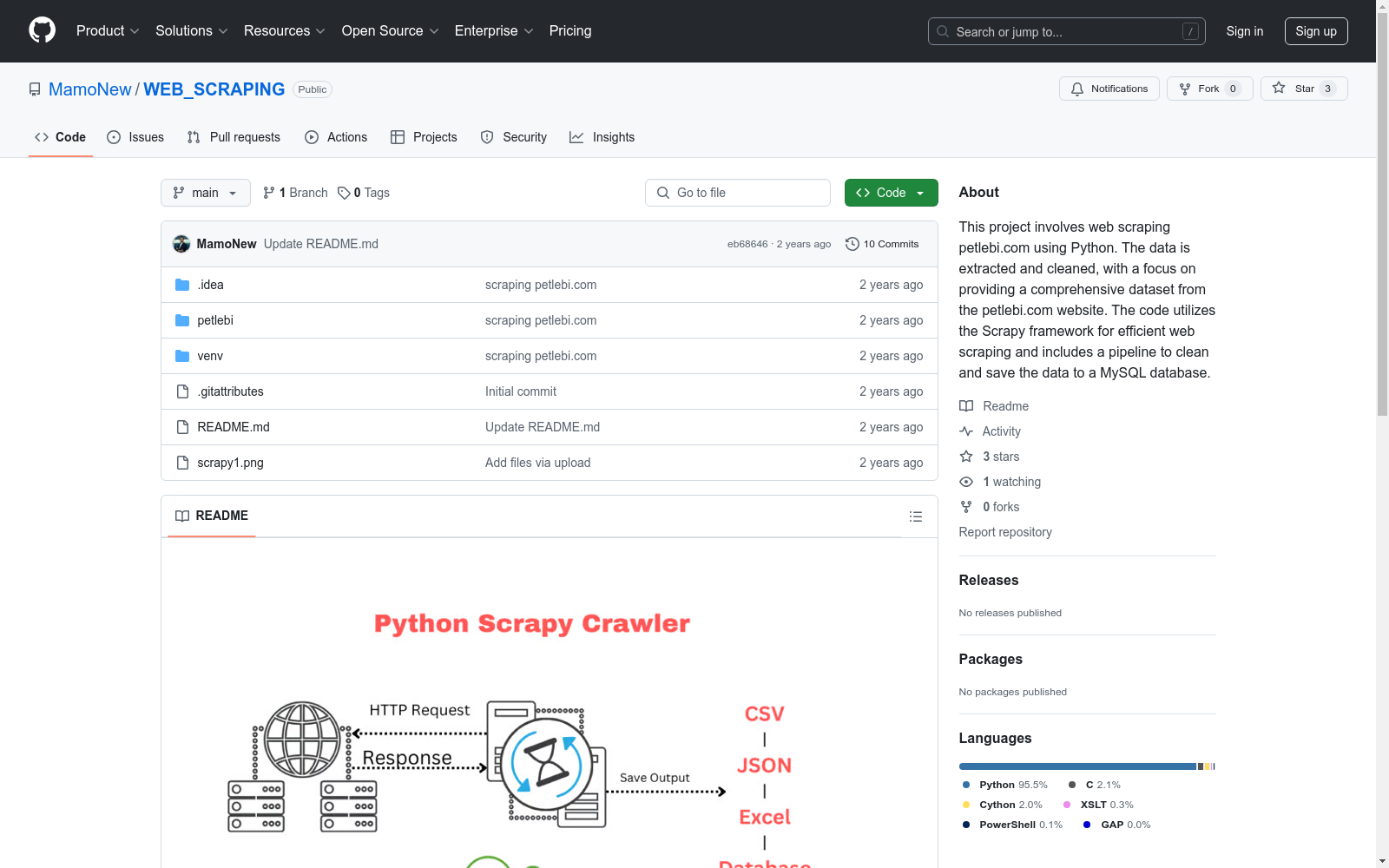Click the Search or jump to field
Image resolution: width=1389 pixels, height=868 pixels.
(1067, 31)
